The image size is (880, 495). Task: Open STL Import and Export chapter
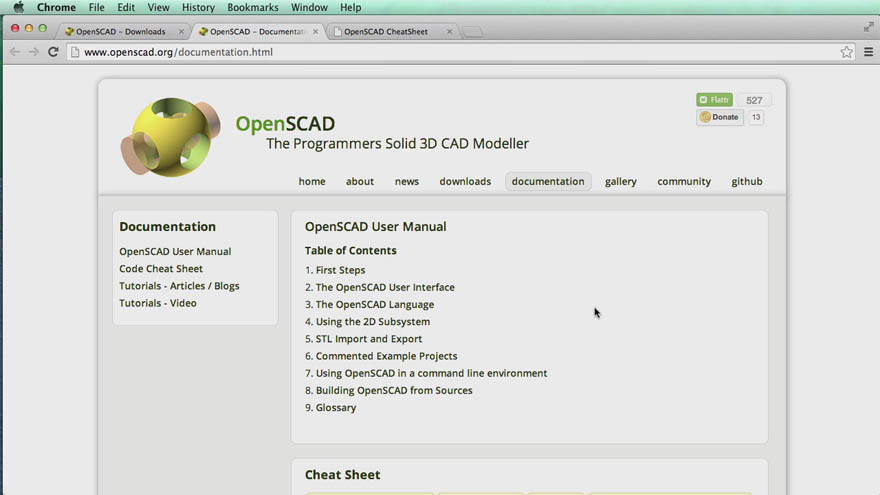369,339
